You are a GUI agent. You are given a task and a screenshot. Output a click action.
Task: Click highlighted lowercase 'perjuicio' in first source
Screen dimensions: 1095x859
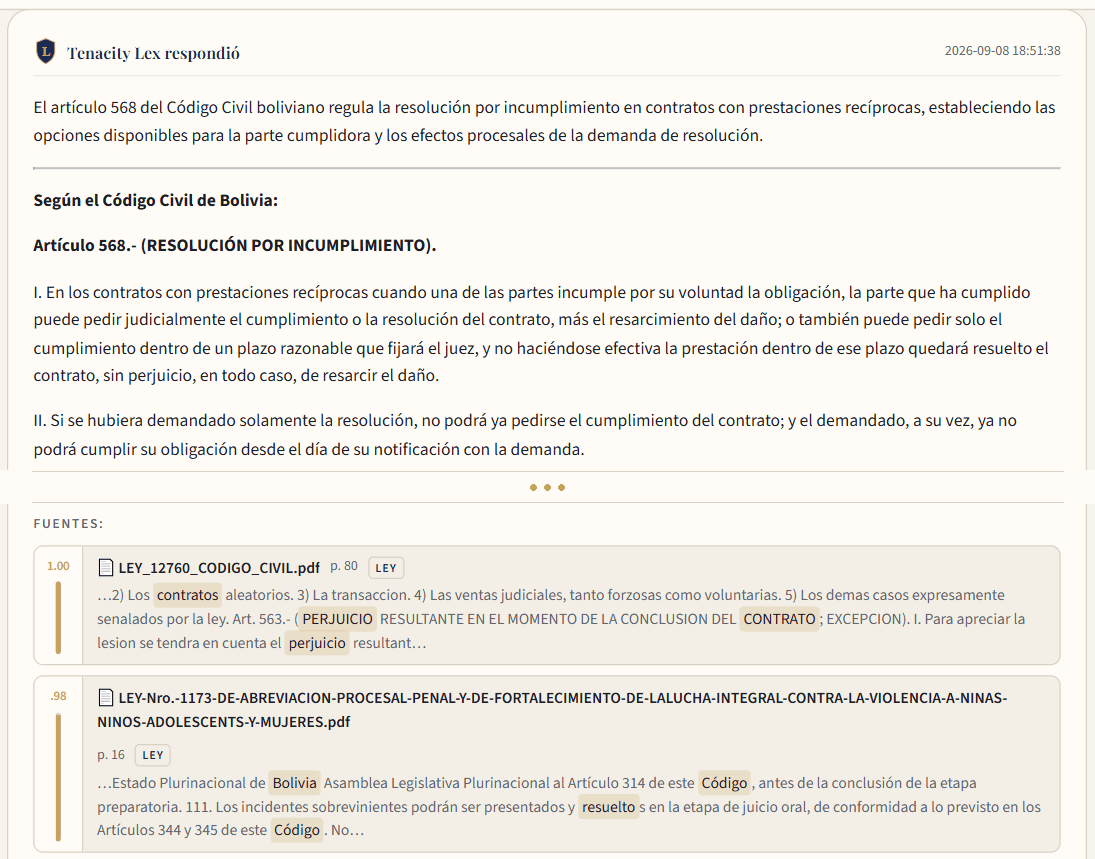[x=317, y=643]
